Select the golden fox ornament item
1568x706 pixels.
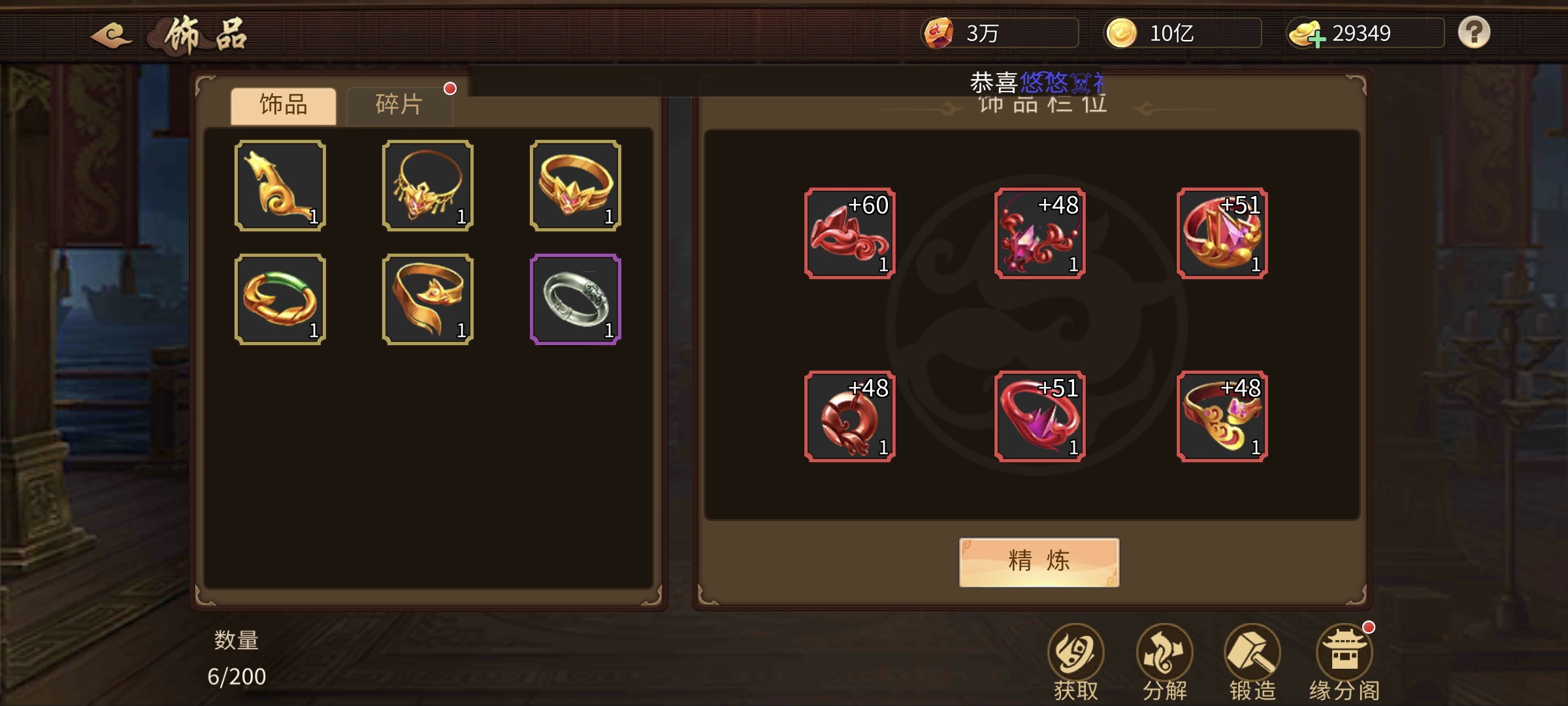click(280, 186)
